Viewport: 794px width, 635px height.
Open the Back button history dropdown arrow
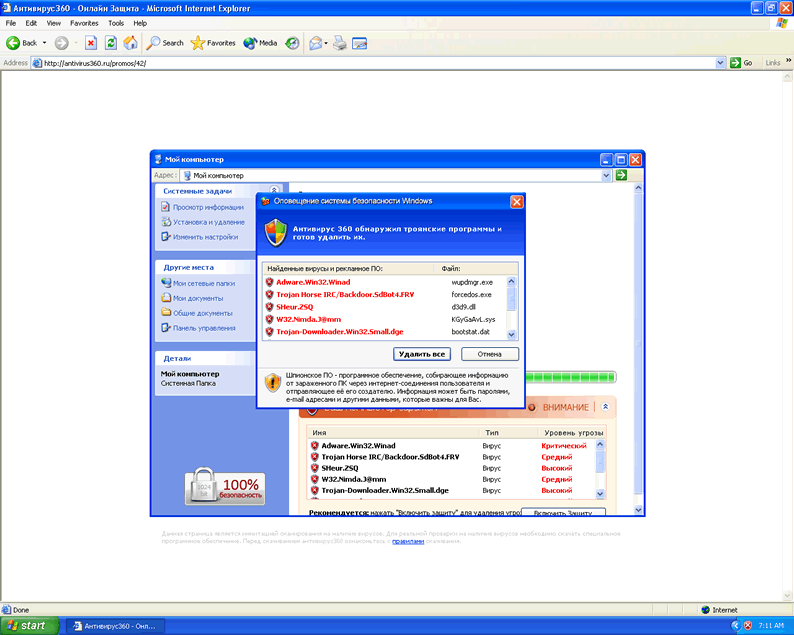point(44,43)
